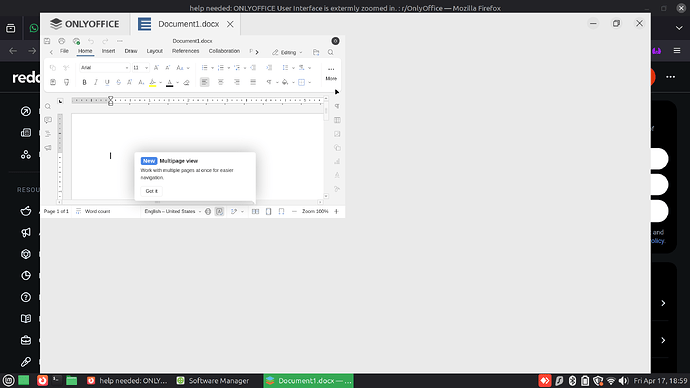Open paragraph settings in the right sidebar
Viewport: 690px width, 388px height.
pyautogui.click(x=337, y=106)
